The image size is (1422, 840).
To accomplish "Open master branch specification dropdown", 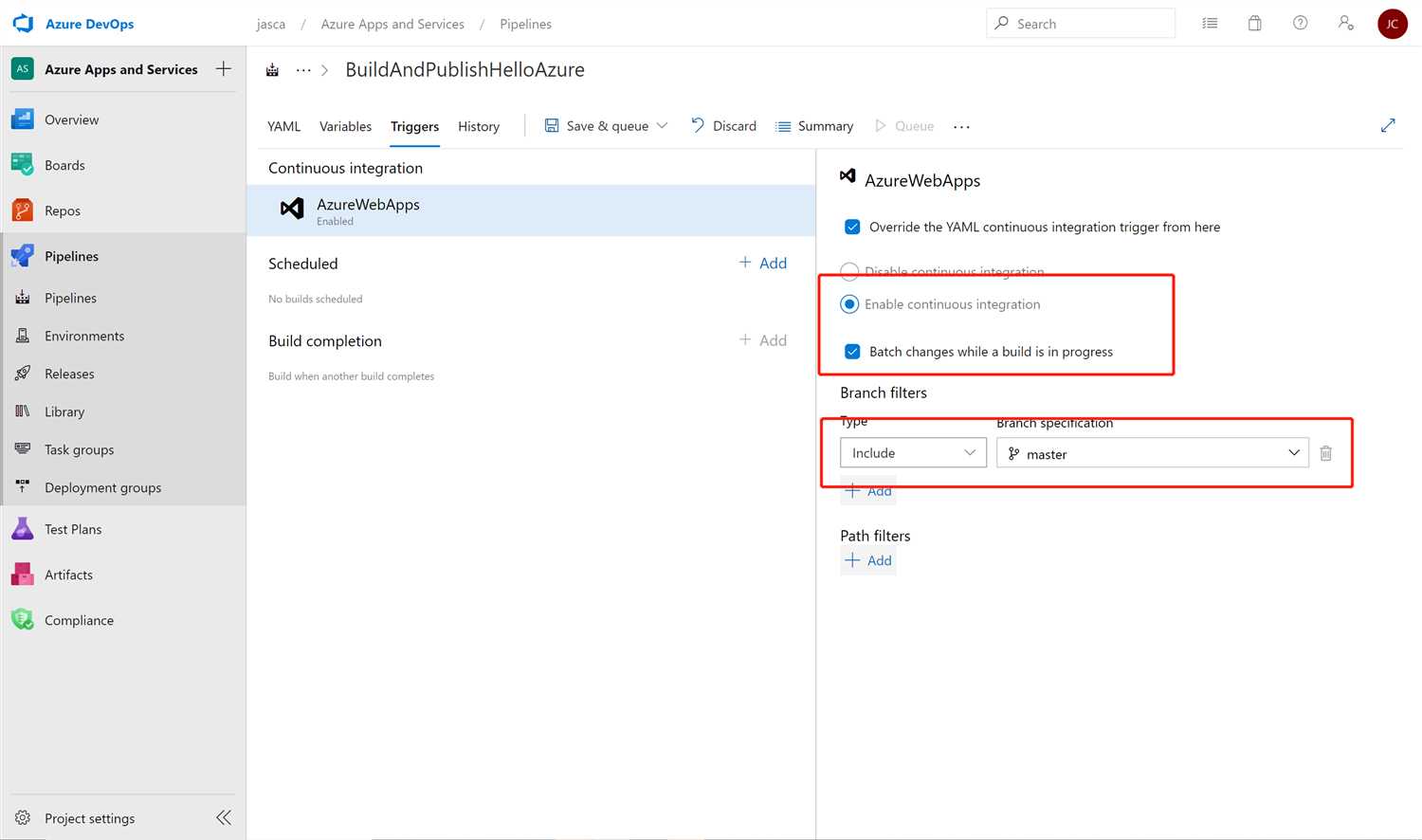I will tap(1153, 453).
